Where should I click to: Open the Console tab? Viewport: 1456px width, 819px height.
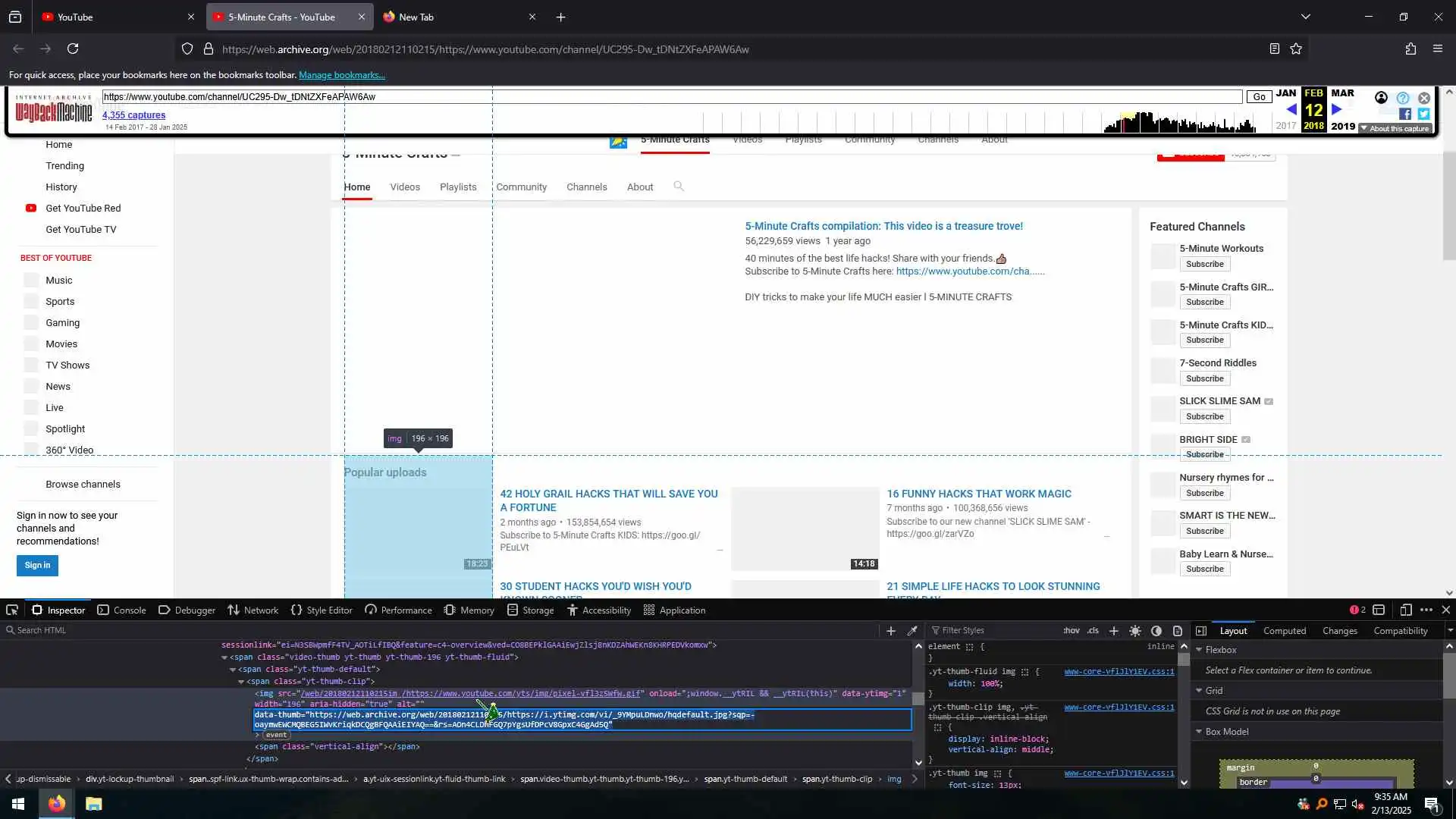(121, 610)
